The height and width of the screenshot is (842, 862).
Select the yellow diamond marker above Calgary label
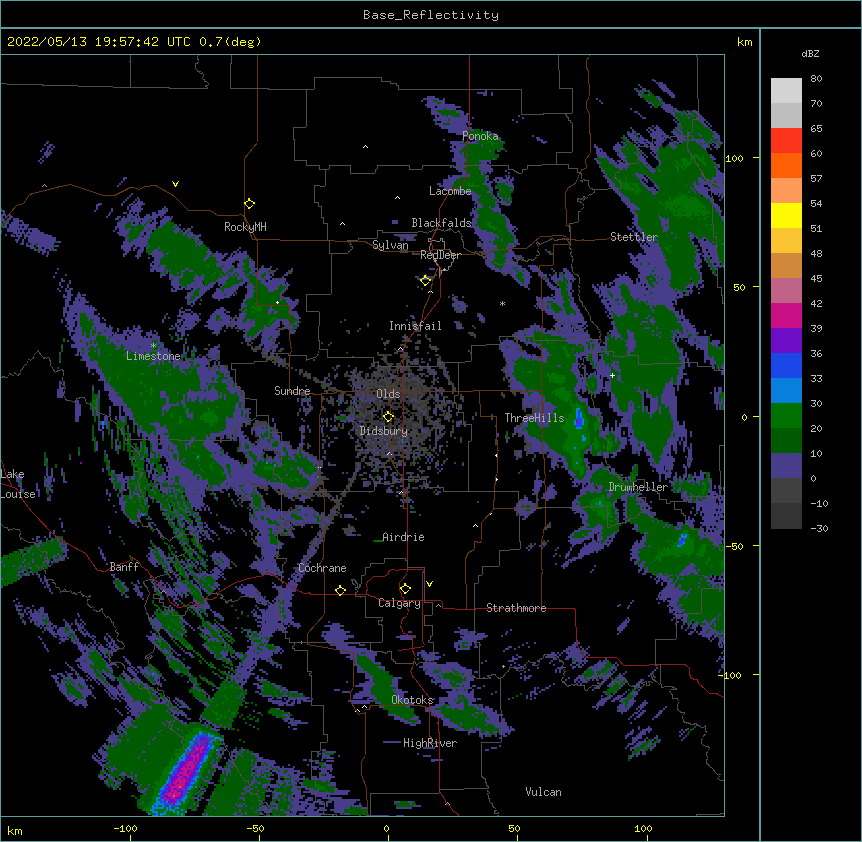click(x=405, y=589)
